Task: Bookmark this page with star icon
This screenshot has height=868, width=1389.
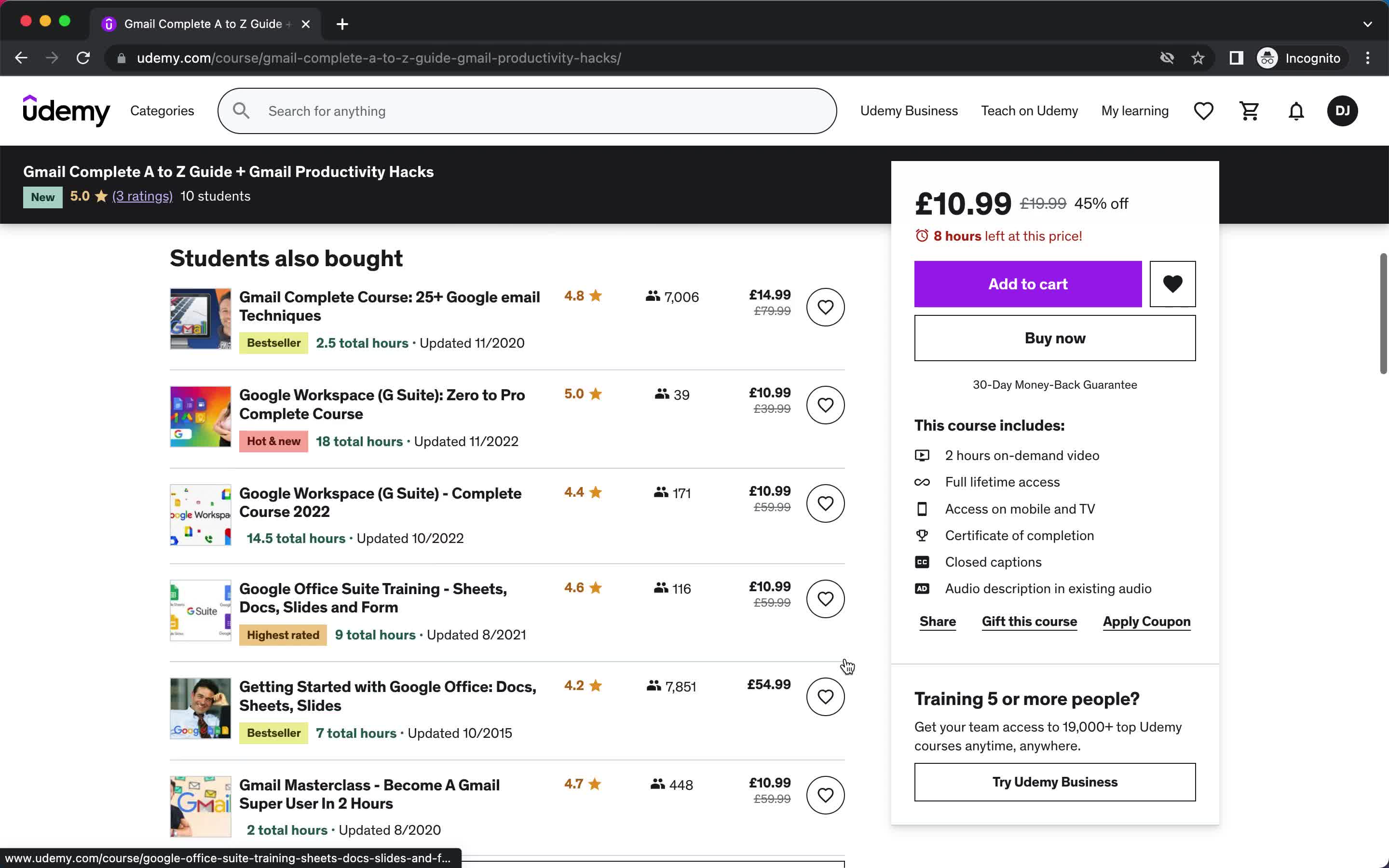Action: coord(1198,58)
